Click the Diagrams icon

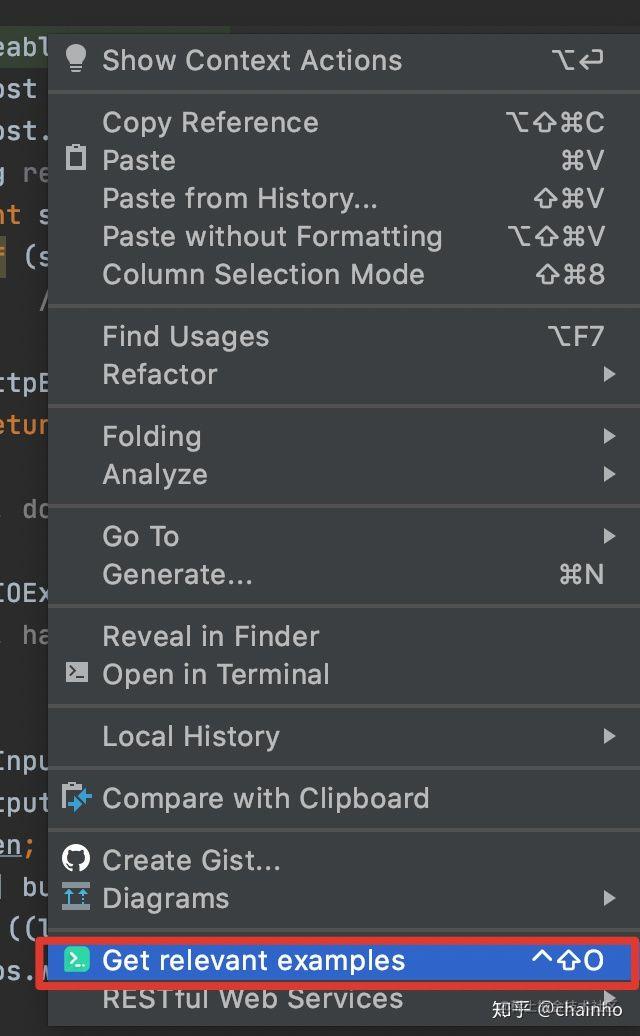[76, 897]
